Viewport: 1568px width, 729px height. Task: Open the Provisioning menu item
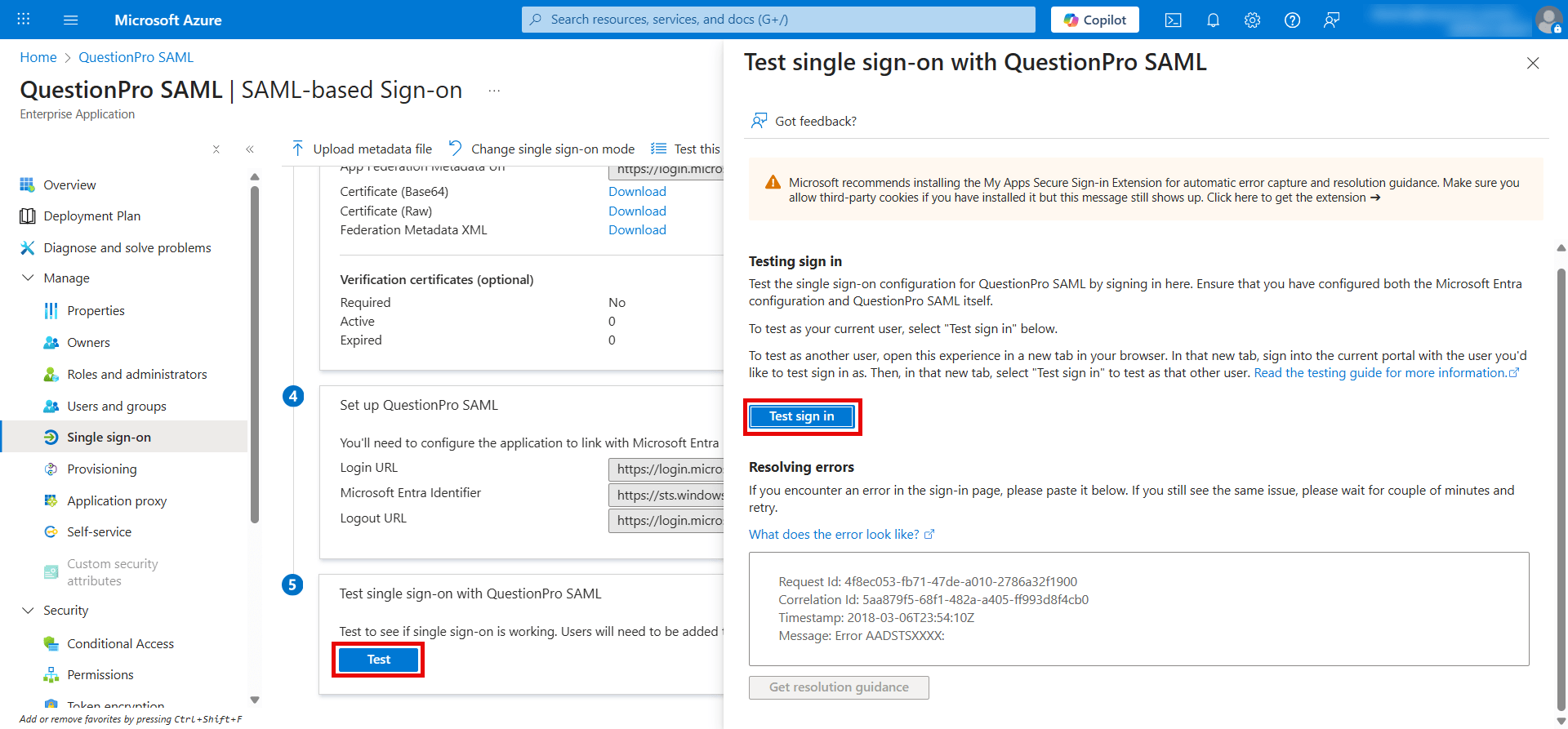pos(102,469)
